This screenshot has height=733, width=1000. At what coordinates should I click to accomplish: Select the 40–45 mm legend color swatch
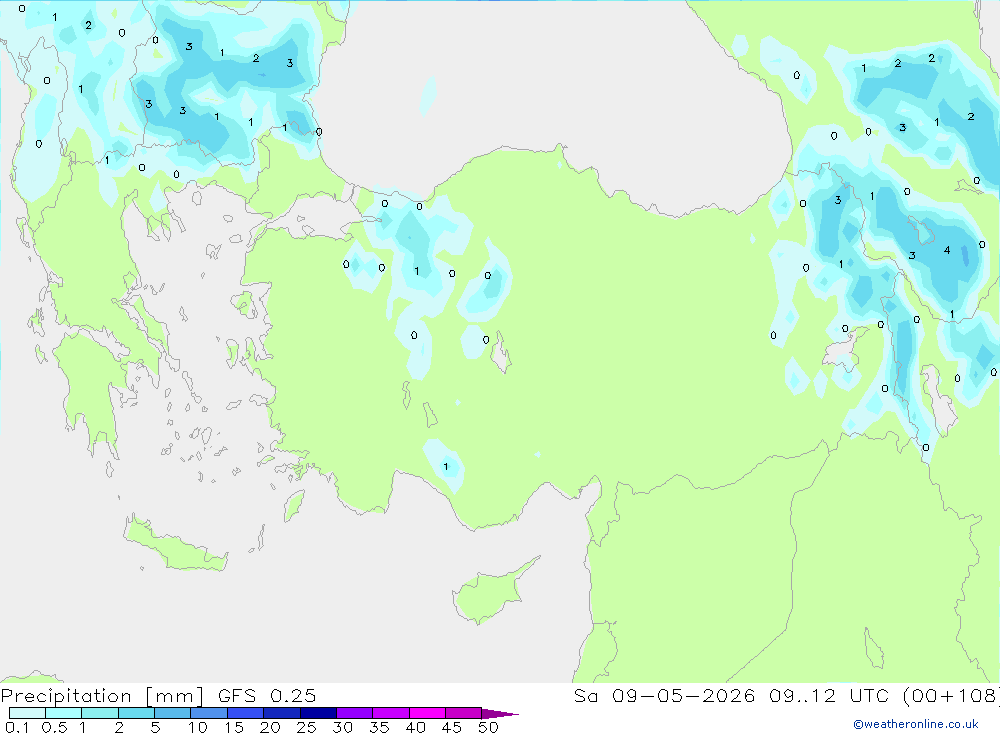tap(427, 713)
